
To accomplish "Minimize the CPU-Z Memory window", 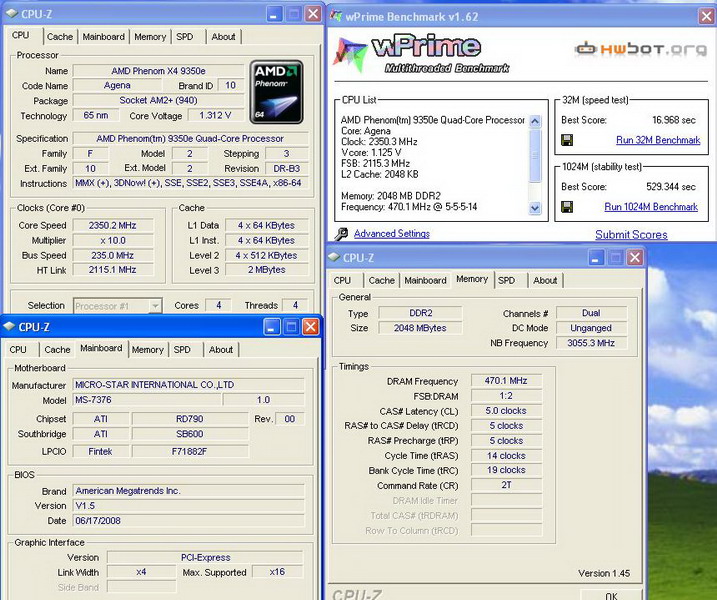I will tap(595, 258).
